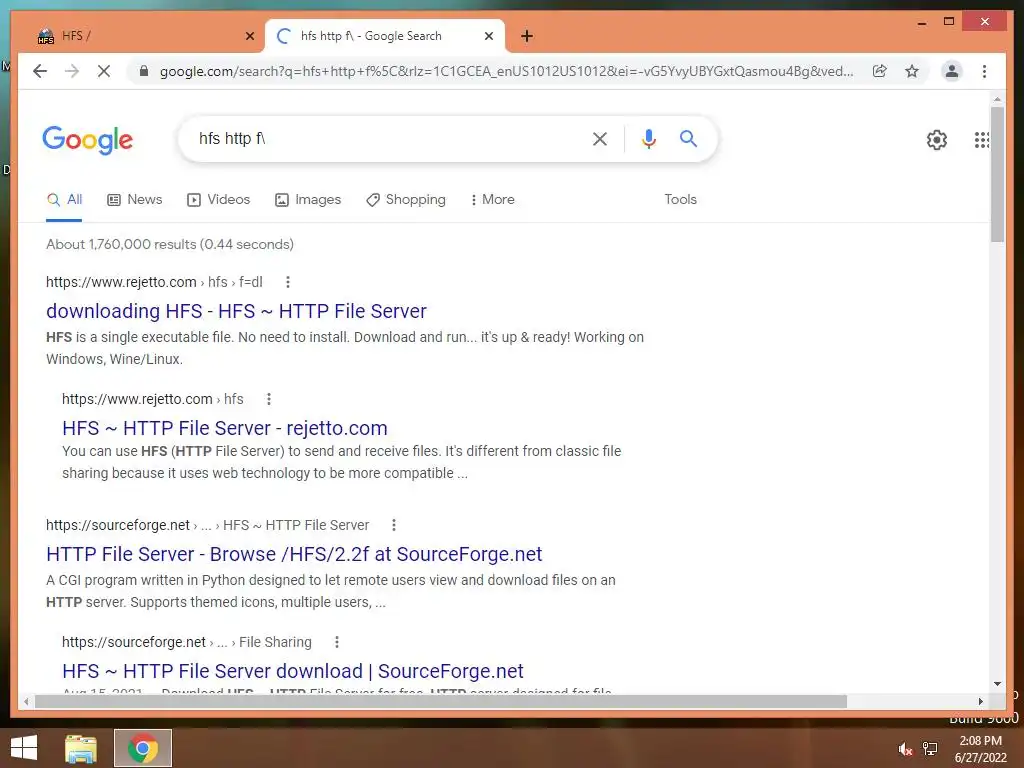1024x768 pixels.
Task: Click the scroll down arrow
Action: [x=997, y=684]
